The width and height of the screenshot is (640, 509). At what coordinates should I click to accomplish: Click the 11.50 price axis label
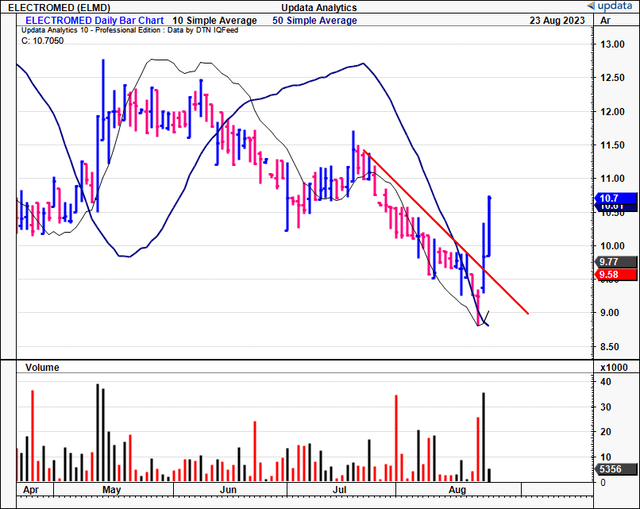pos(612,145)
